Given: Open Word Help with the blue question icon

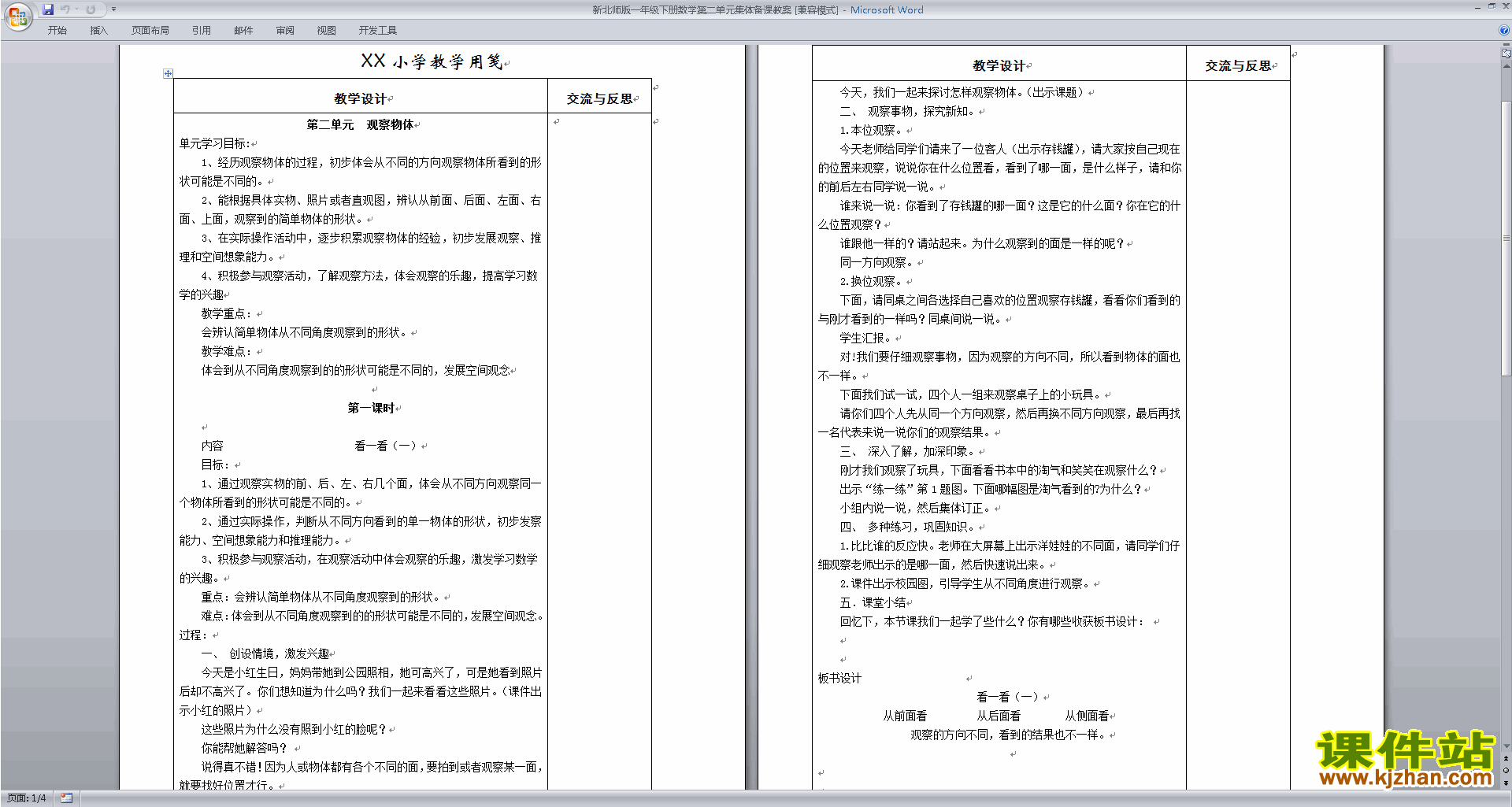Looking at the screenshot, I should tap(1504, 31).
